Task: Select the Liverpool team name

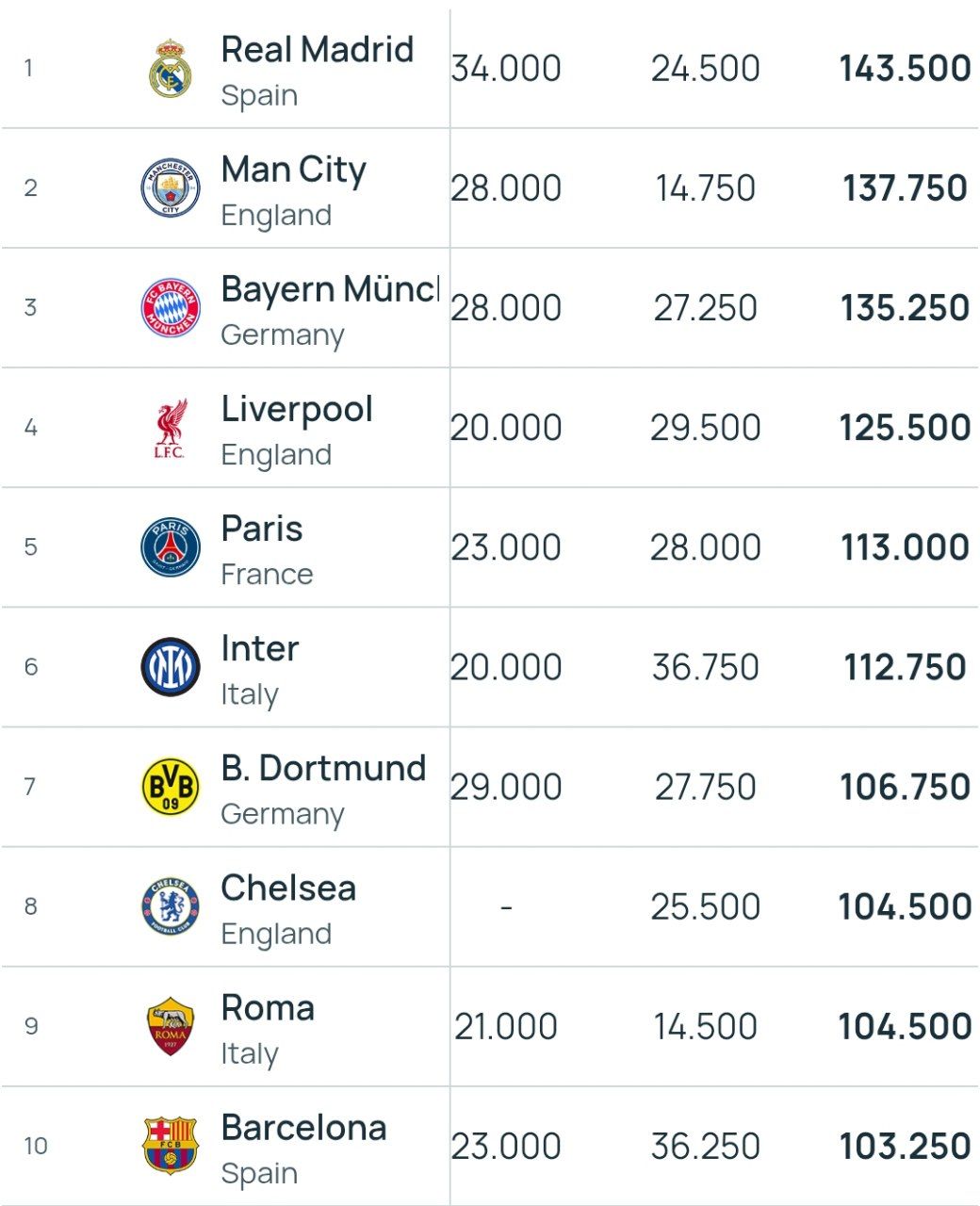Action: [x=297, y=410]
